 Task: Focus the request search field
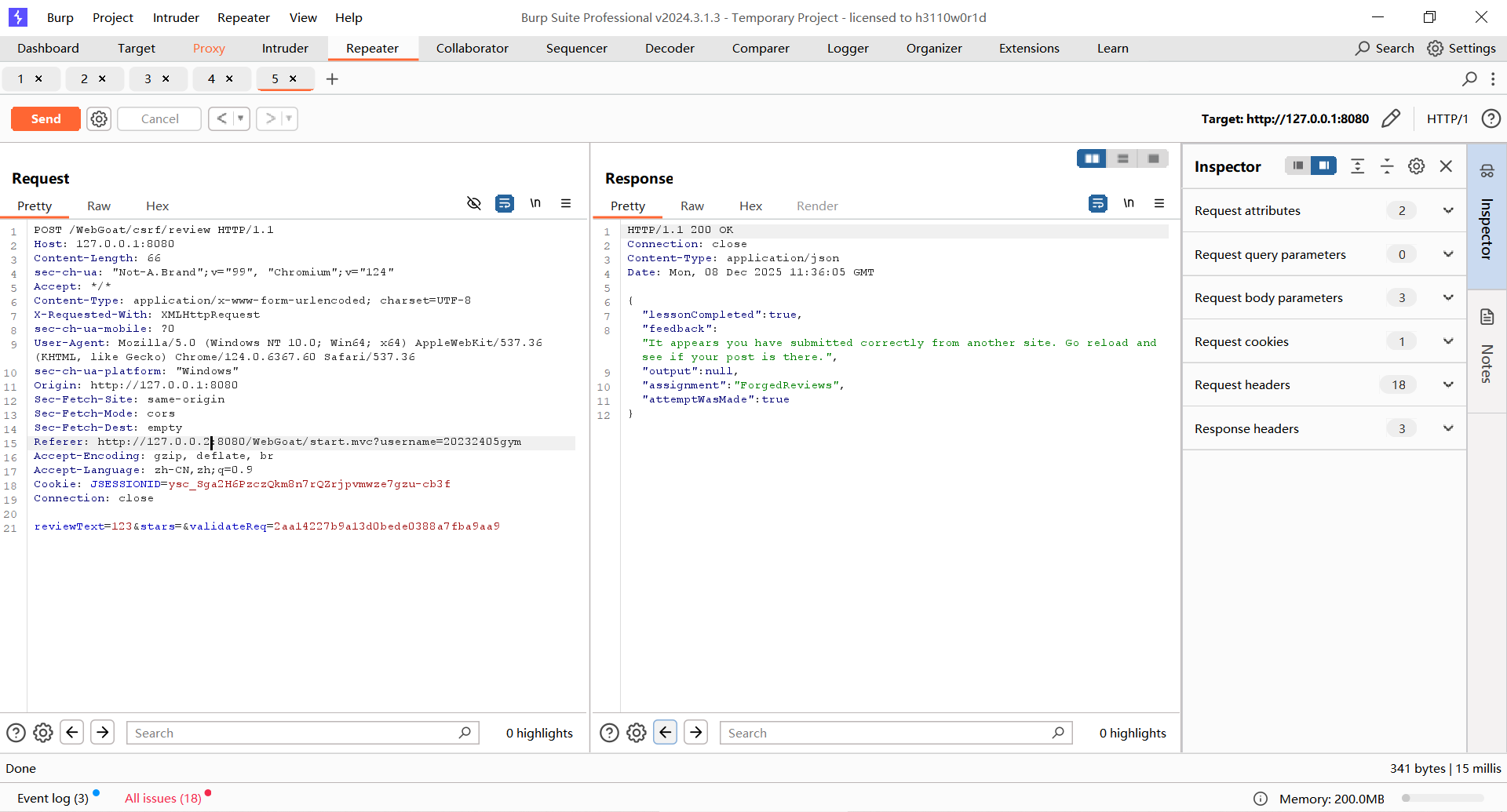pyautogui.click(x=302, y=733)
